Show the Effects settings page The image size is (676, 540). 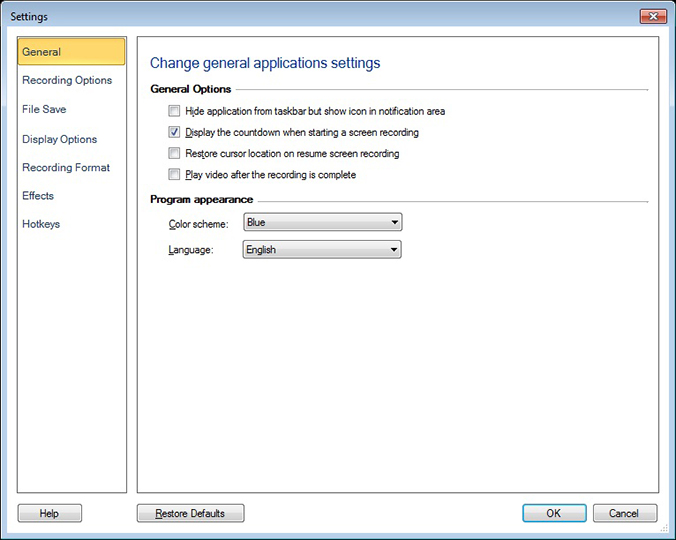(38, 196)
